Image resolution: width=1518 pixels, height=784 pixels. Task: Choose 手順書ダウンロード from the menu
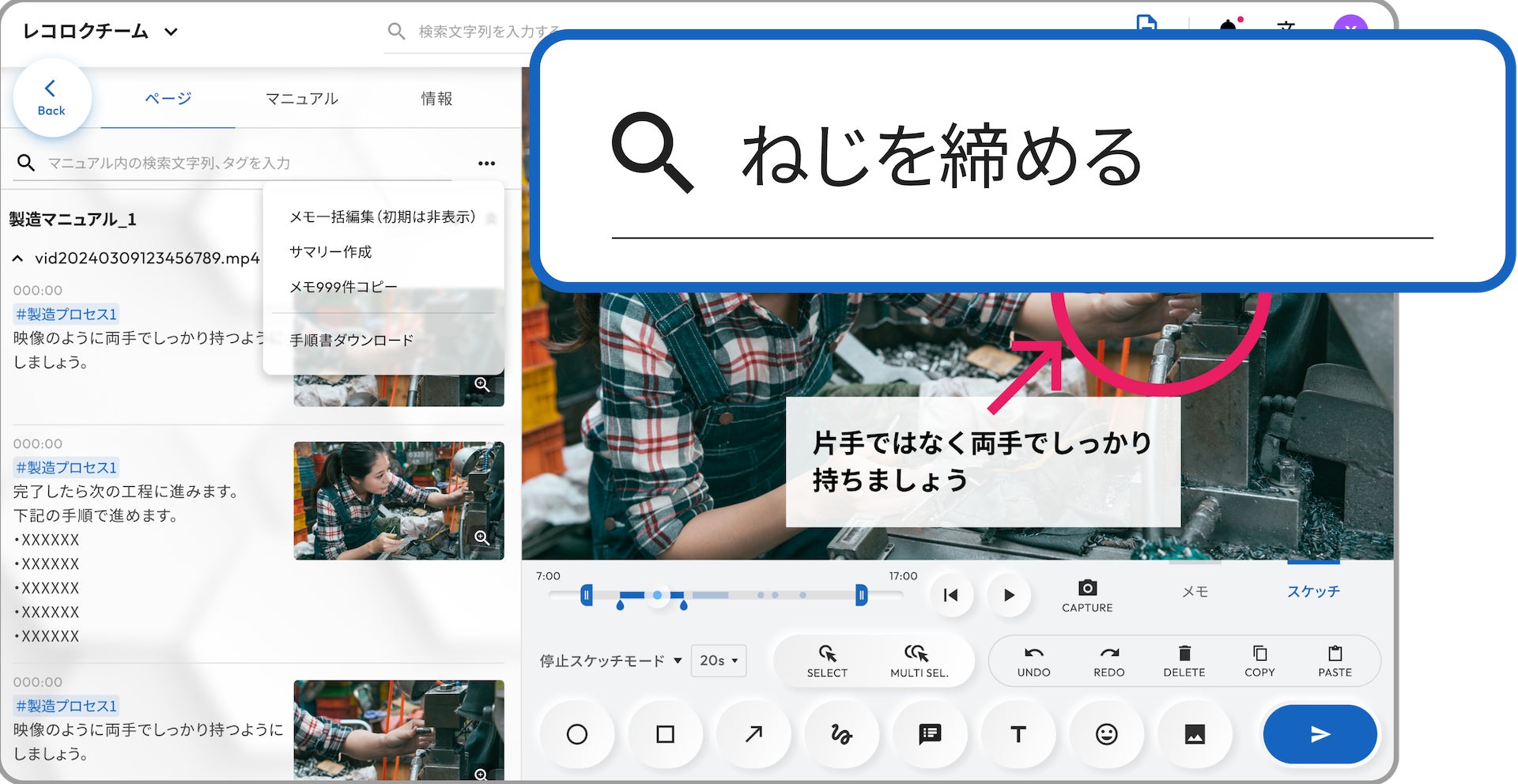pyautogui.click(x=351, y=340)
